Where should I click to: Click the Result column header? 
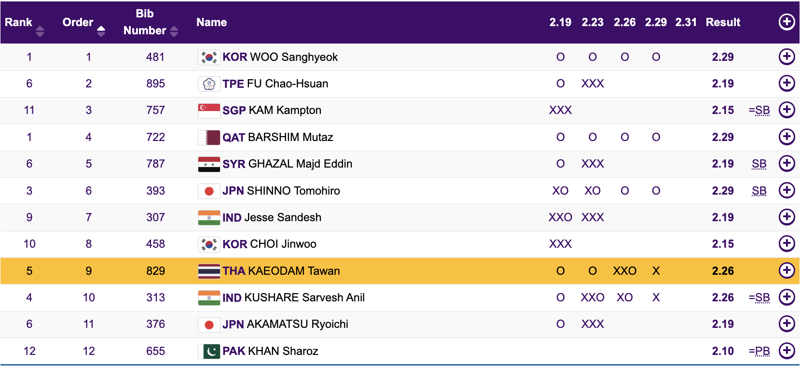point(723,22)
